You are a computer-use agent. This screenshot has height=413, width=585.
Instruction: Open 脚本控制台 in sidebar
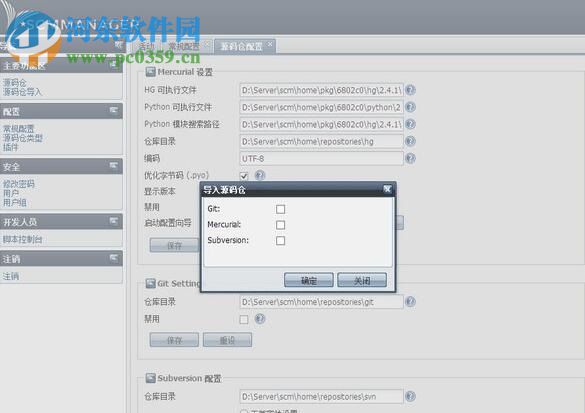pyautogui.click(x=22, y=239)
